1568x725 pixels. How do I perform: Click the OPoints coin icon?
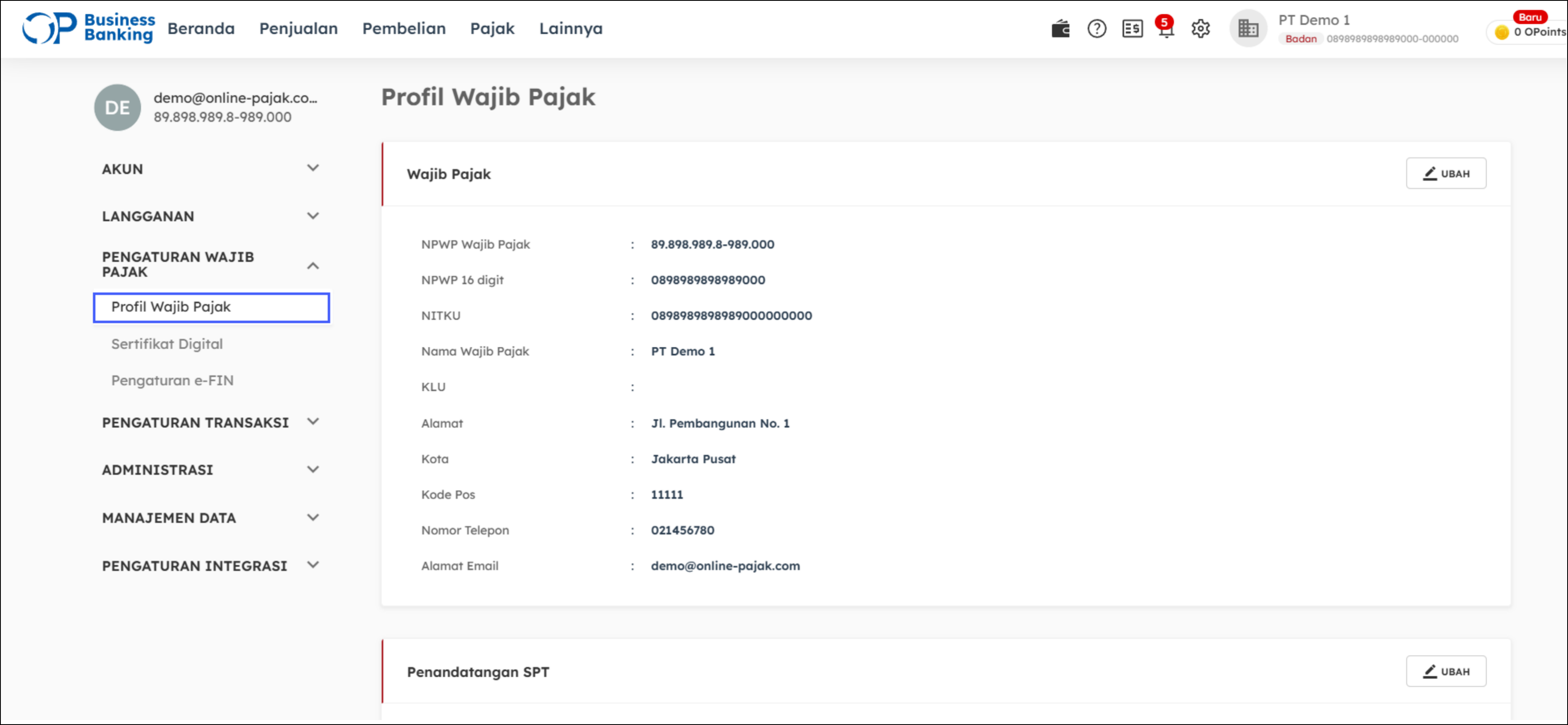[x=1502, y=32]
